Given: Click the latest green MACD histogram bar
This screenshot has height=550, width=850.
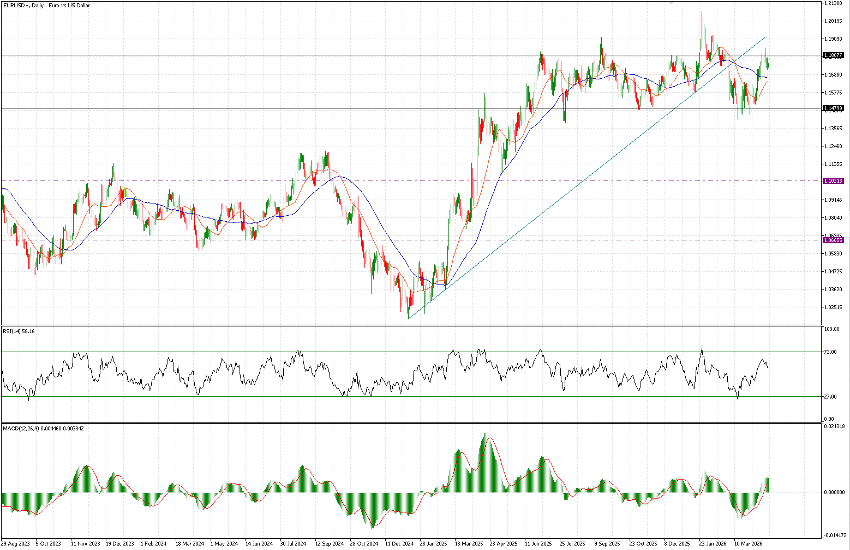Looking at the screenshot, I should tap(768, 485).
